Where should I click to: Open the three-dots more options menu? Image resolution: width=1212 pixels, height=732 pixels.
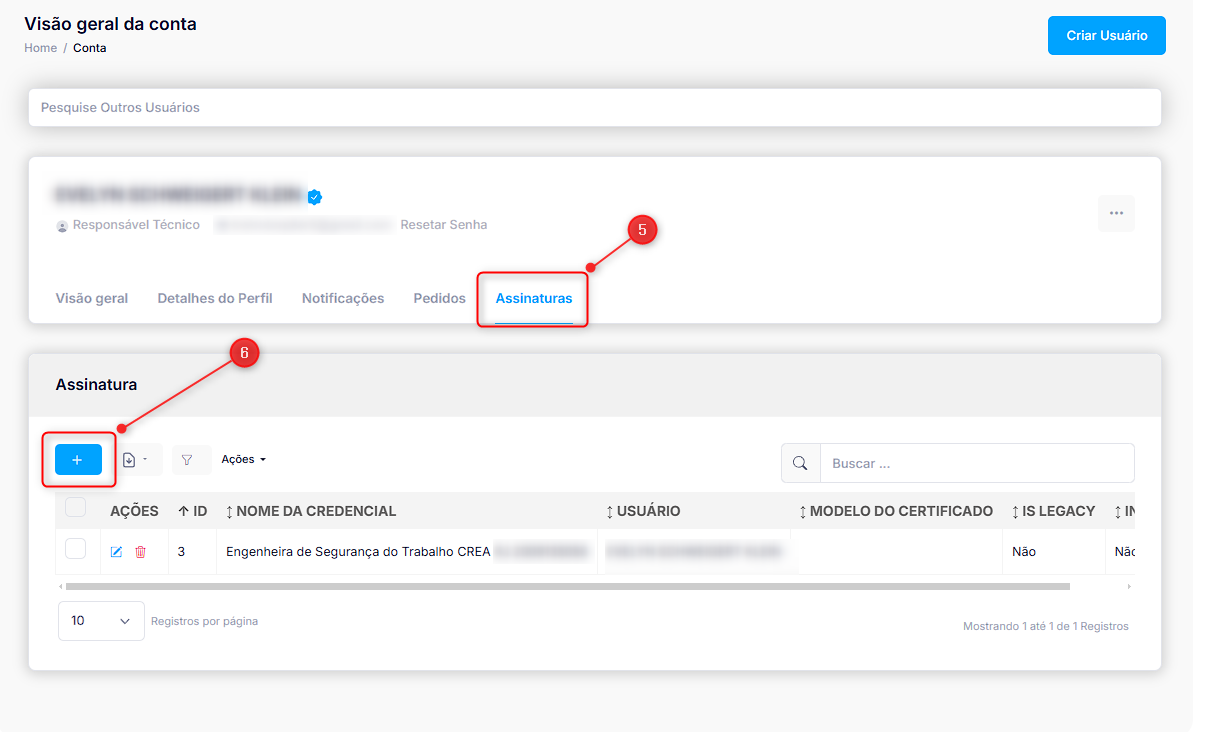click(1116, 213)
